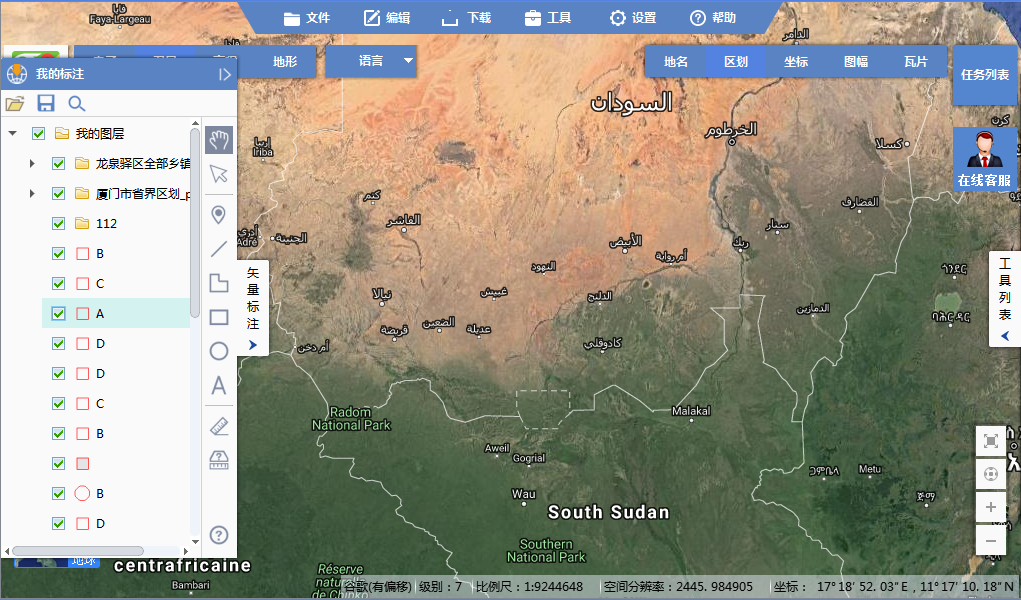The height and width of the screenshot is (600, 1021).
Task: Activate the text annotation tool
Action: 219,386
